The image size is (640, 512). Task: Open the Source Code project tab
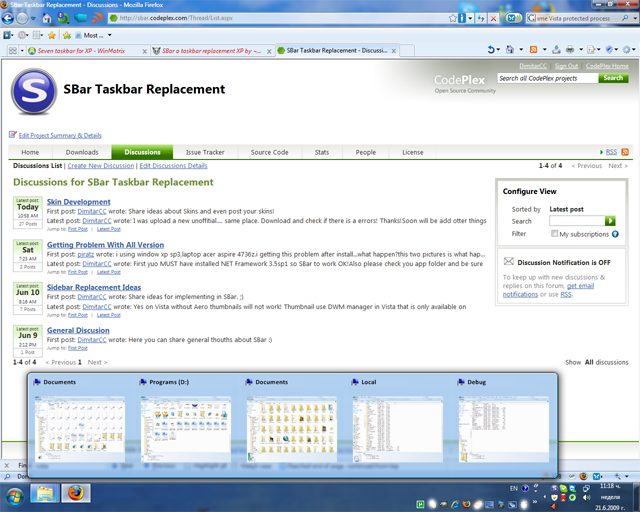(269, 152)
